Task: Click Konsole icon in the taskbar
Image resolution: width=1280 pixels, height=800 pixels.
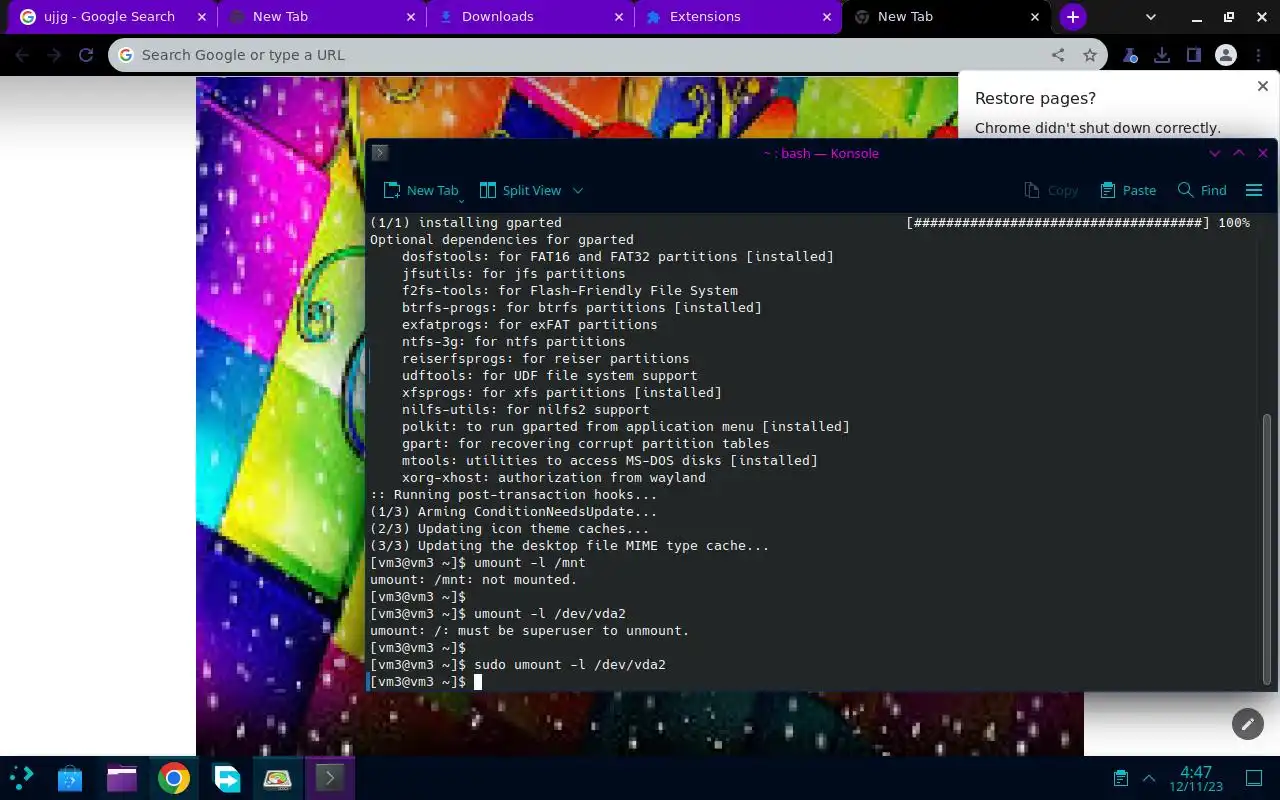Action: pos(330,778)
